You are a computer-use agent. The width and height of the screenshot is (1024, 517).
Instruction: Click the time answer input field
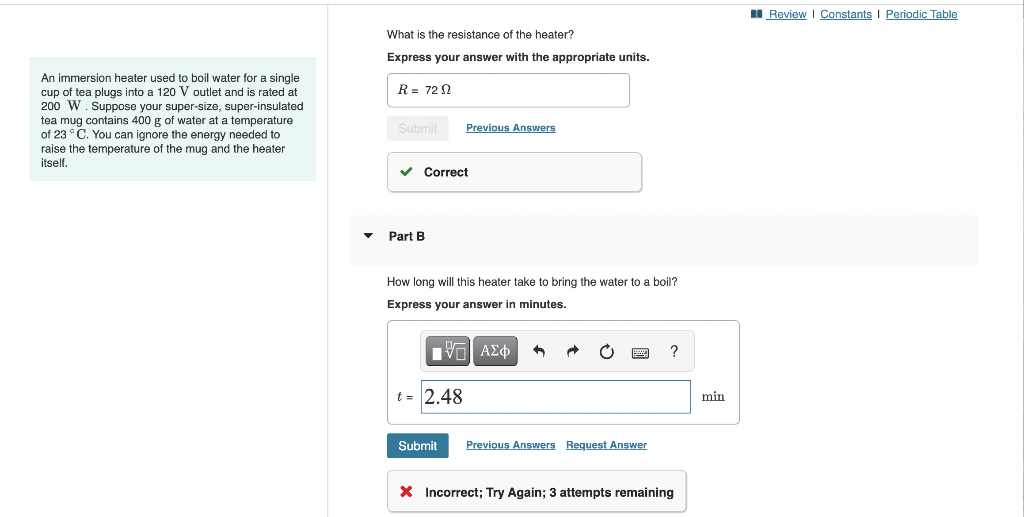[x=556, y=396]
